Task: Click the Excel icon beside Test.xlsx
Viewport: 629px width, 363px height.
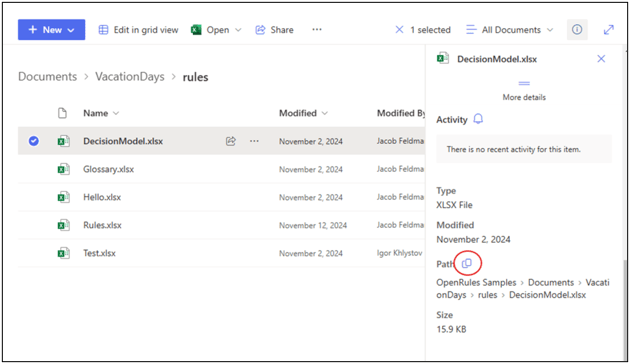Action: 63,253
